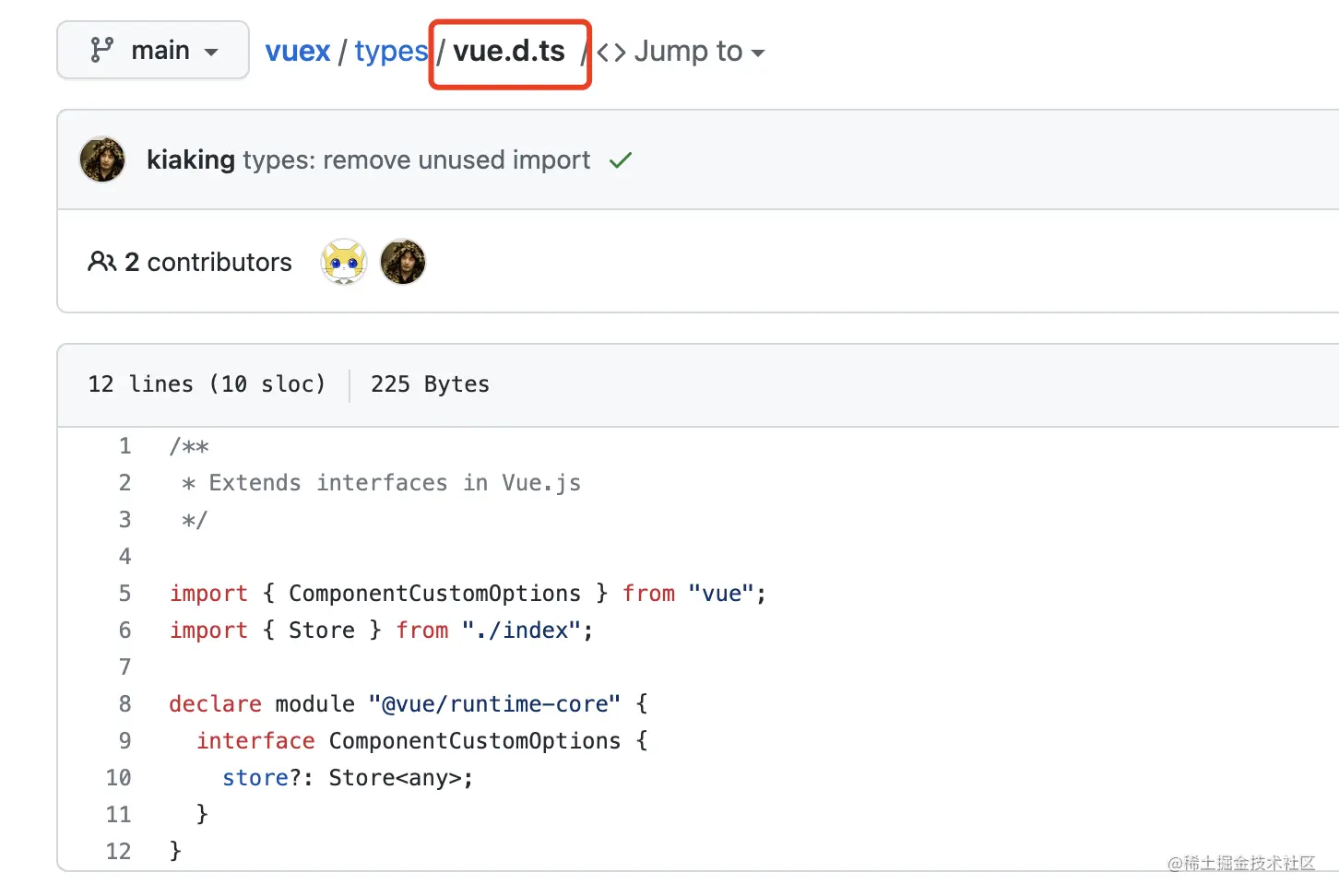
Task: Click the code brackets icon
Action: click(611, 53)
